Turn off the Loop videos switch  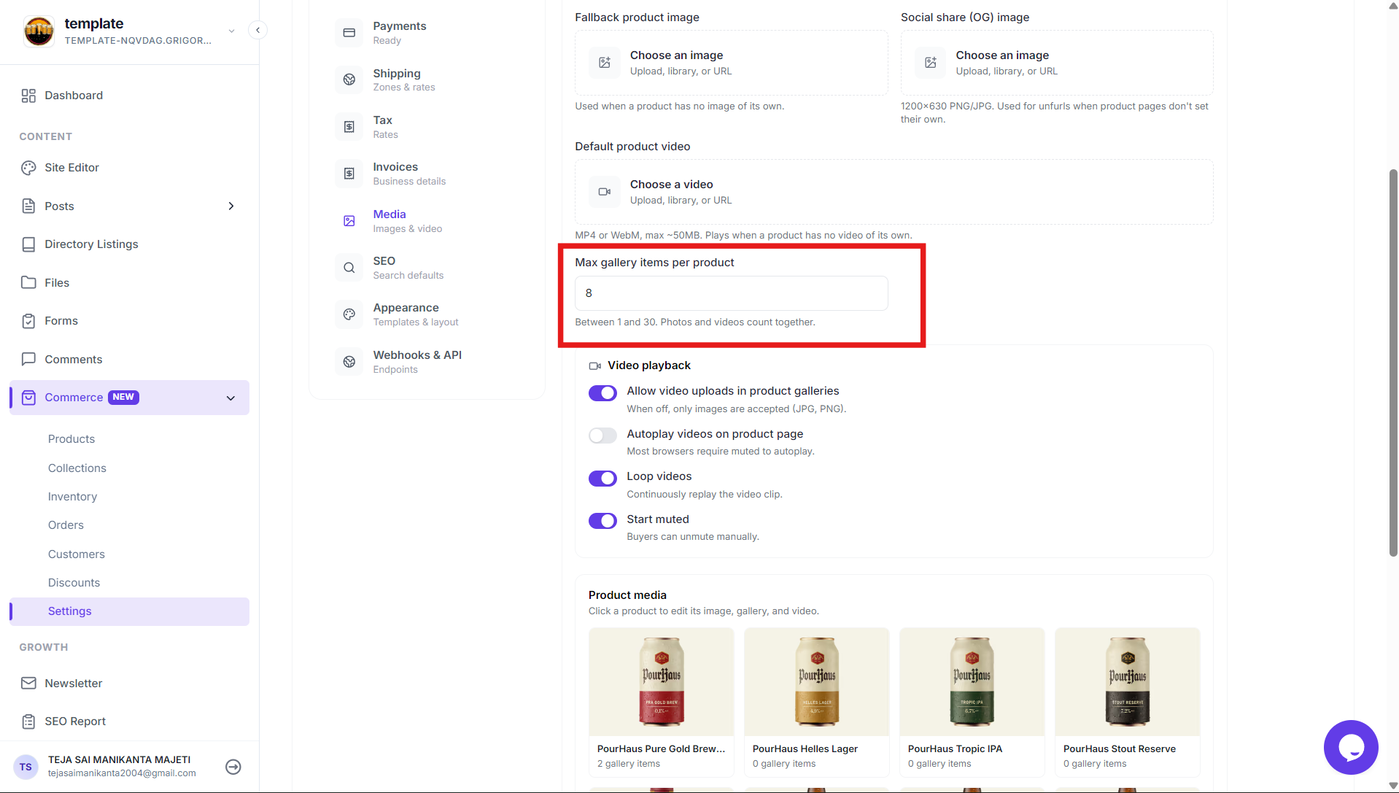point(602,478)
